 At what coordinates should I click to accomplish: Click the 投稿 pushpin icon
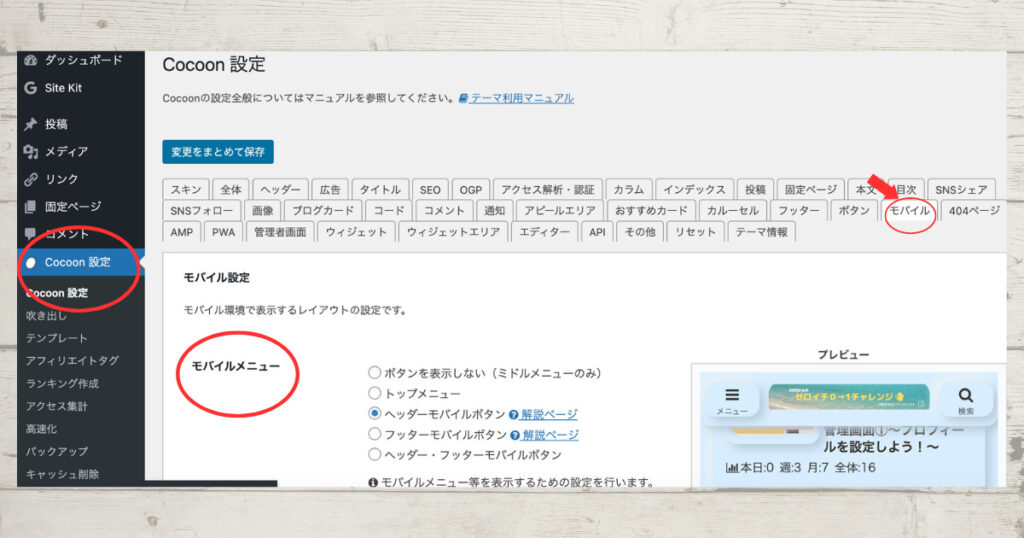pos(31,124)
